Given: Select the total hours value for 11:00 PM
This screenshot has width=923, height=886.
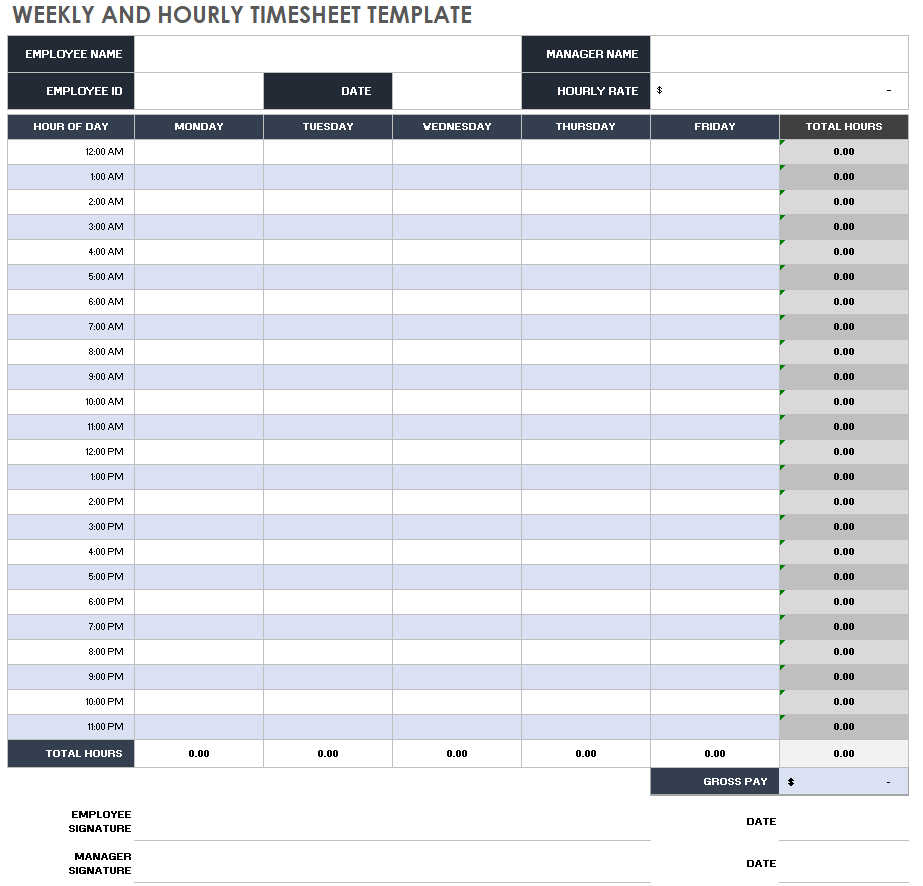Looking at the screenshot, I should tap(844, 727).
